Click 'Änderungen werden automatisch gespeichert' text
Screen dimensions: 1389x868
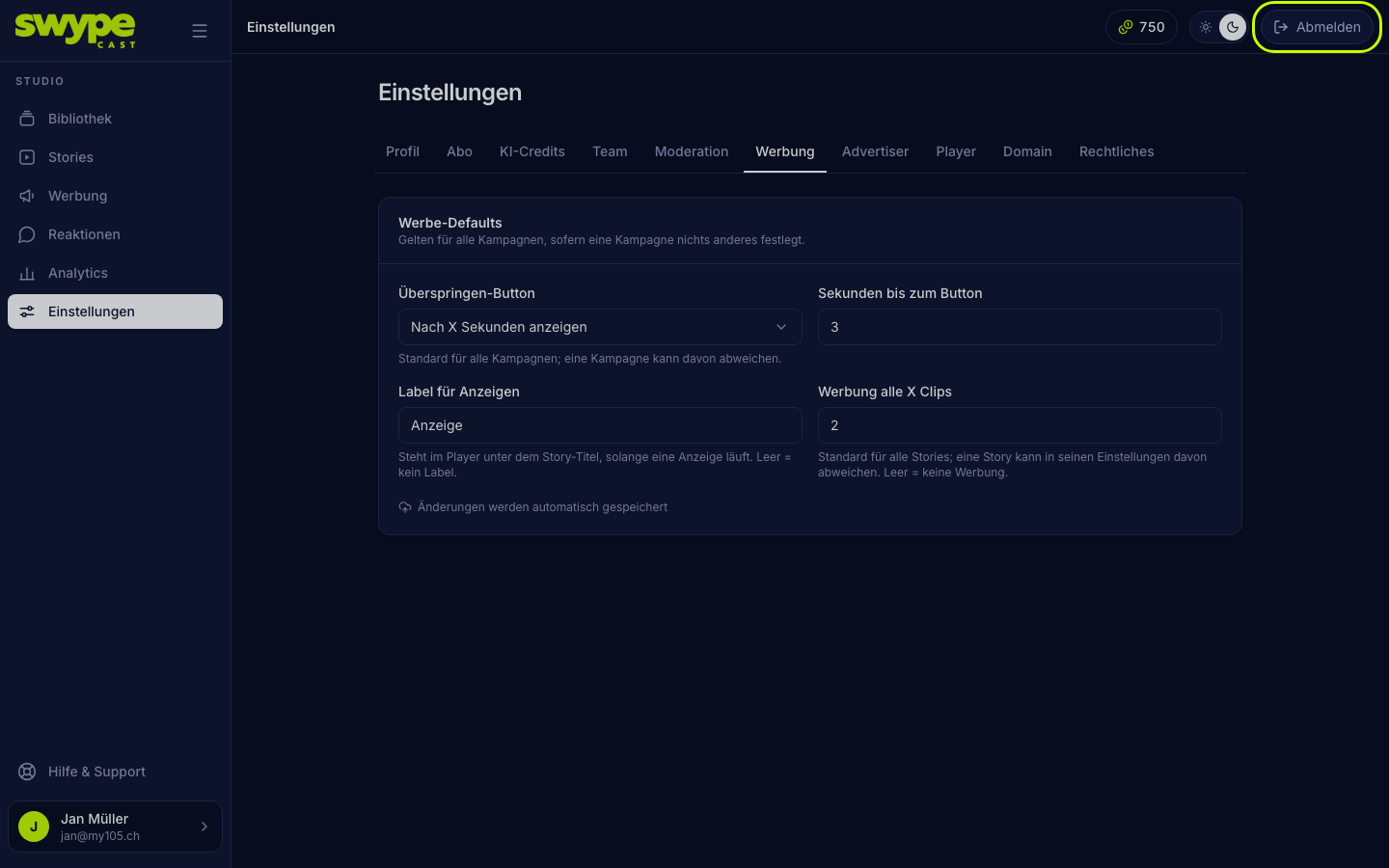click(542, 507)
